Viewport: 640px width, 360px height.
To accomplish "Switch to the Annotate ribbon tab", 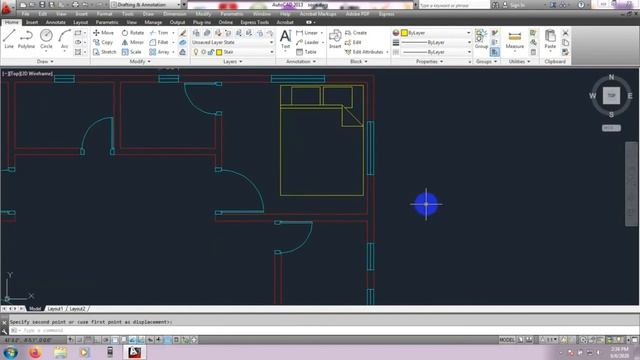I will point(56,22).
